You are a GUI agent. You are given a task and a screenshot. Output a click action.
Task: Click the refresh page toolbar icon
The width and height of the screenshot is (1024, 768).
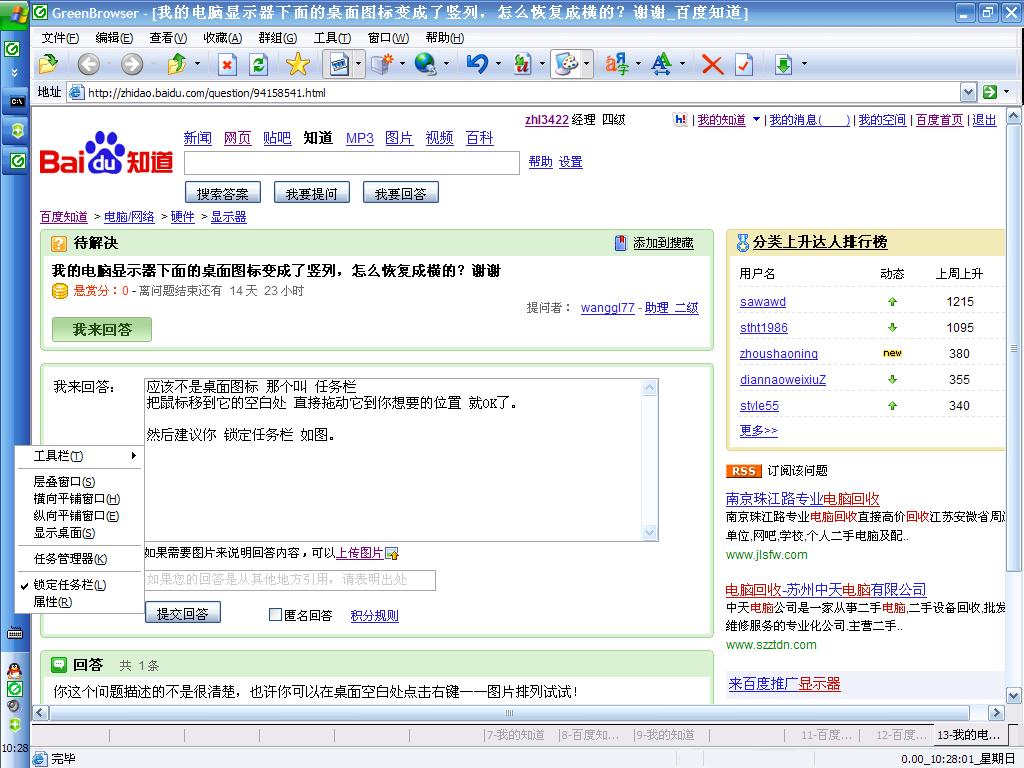259,64
